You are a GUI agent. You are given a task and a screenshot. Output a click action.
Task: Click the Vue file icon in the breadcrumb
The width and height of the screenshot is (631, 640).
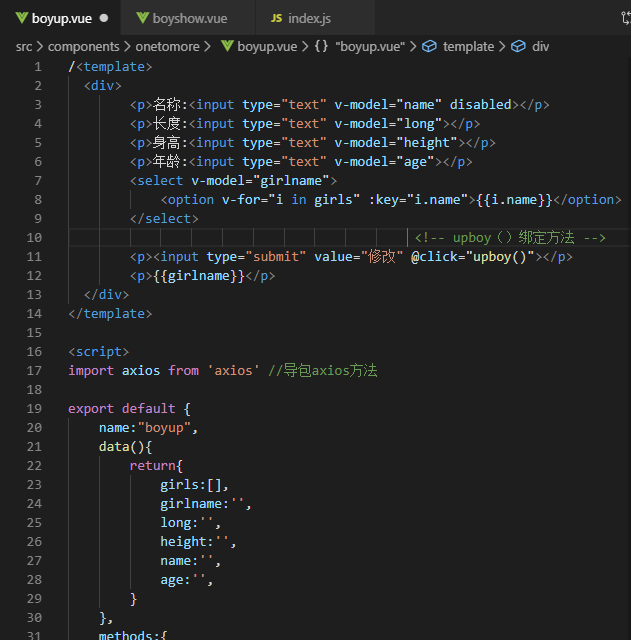(x=227, y=46)
